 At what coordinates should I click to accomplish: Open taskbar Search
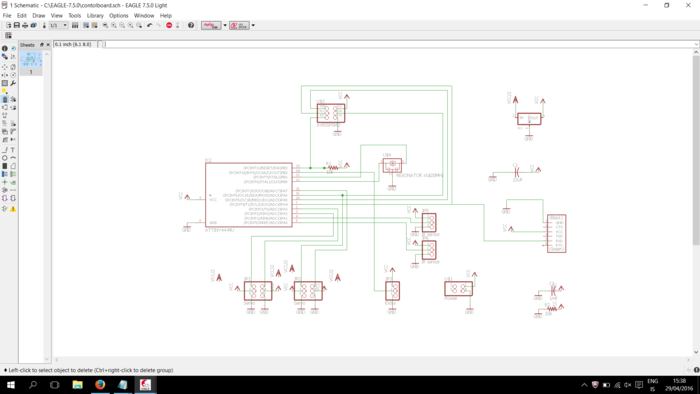click(x=33, y=385)
